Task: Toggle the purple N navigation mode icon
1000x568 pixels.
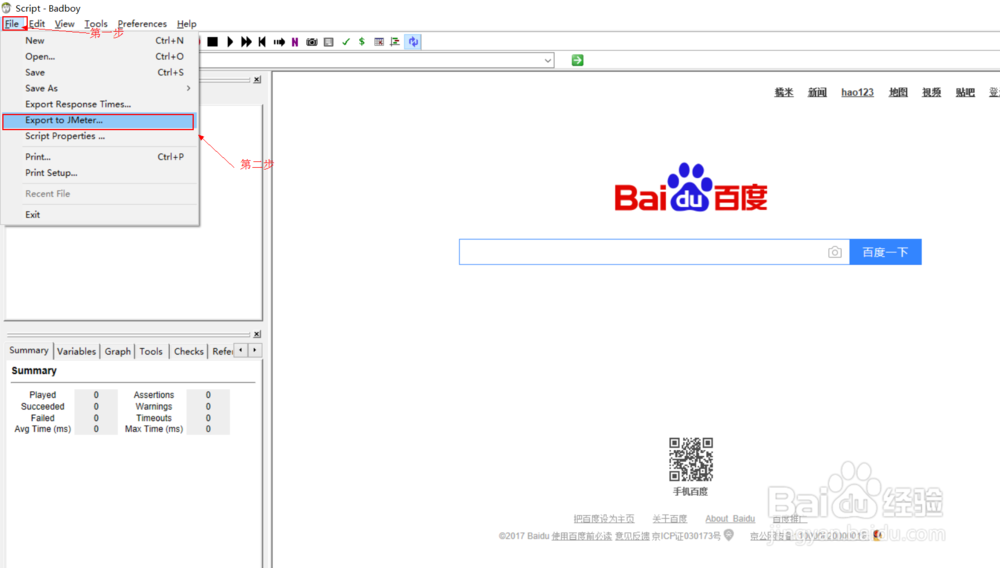Action: [295, 42]
